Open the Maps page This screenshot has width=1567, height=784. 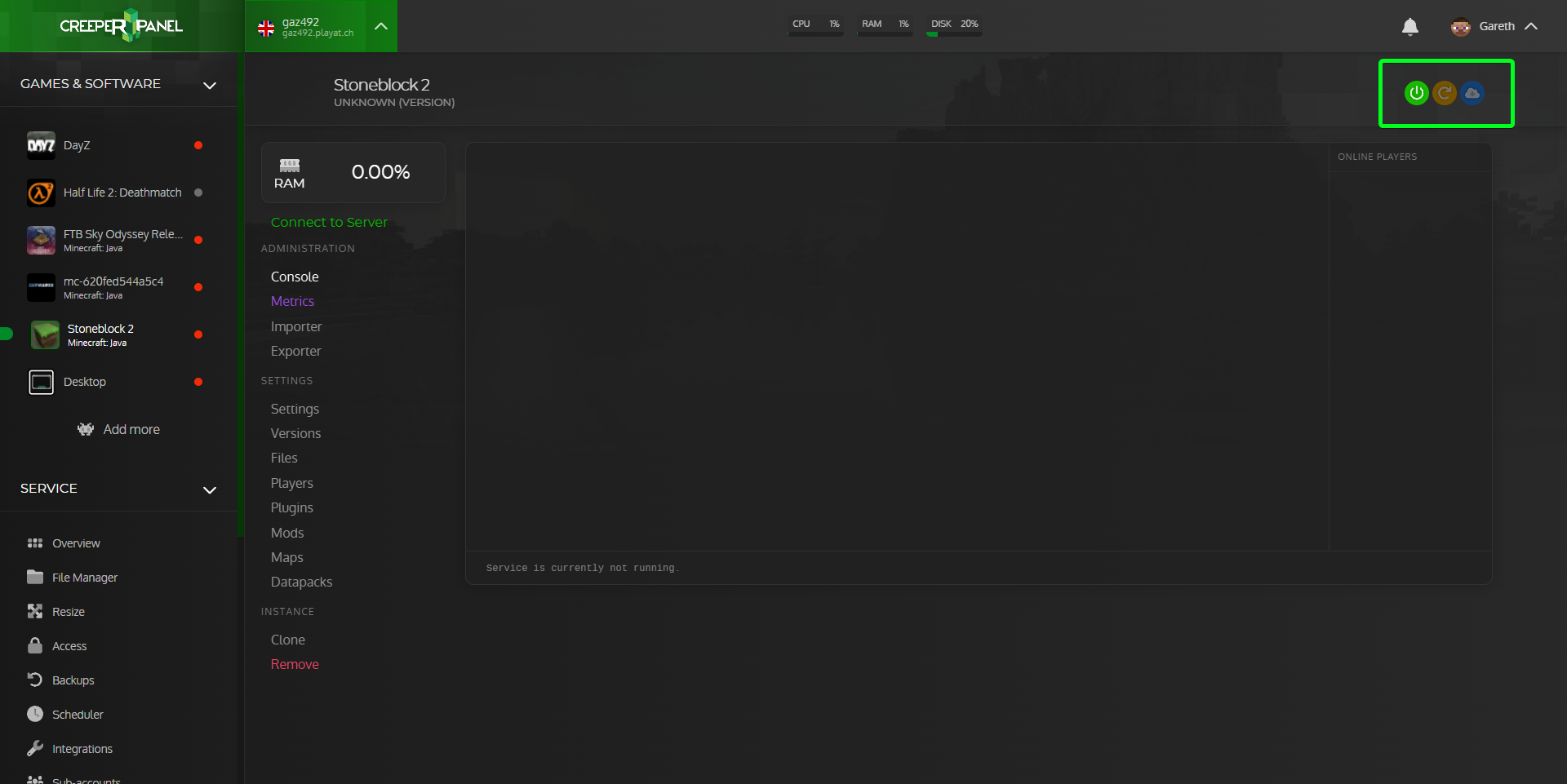click(x=287, y=557)
